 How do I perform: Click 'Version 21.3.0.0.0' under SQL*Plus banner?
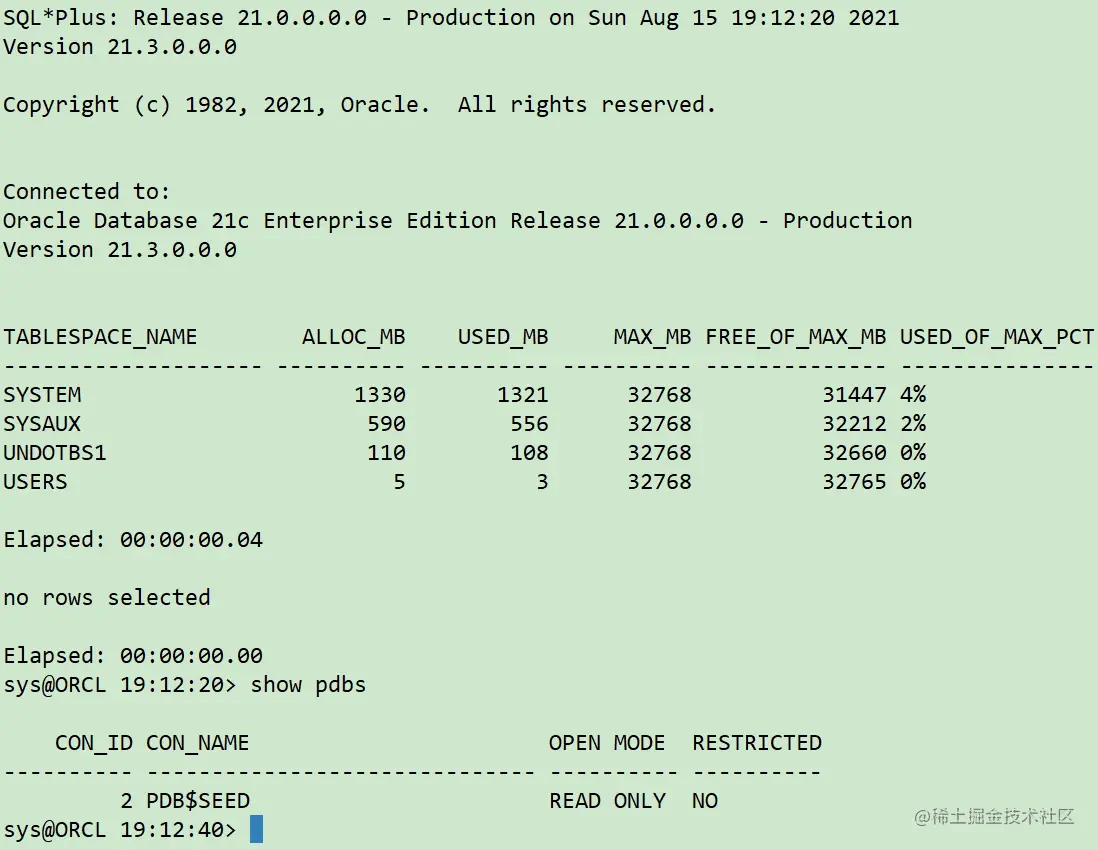coord(120,47)
